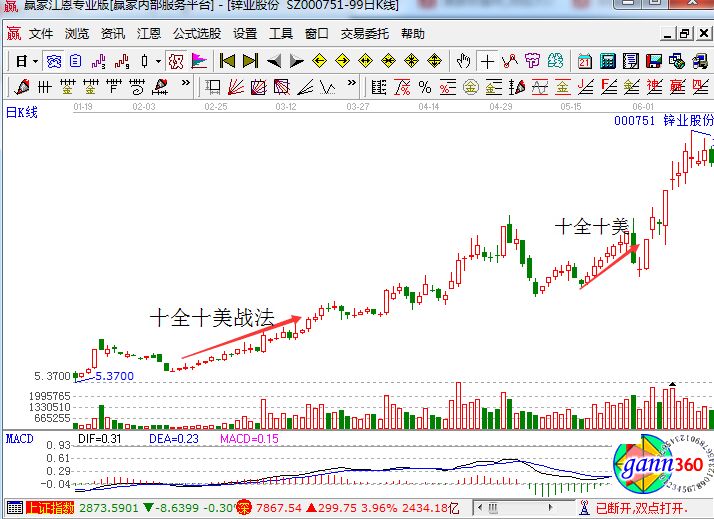Jump to last record green arrow
The image size is (714, 519).
tap(250, 61)
